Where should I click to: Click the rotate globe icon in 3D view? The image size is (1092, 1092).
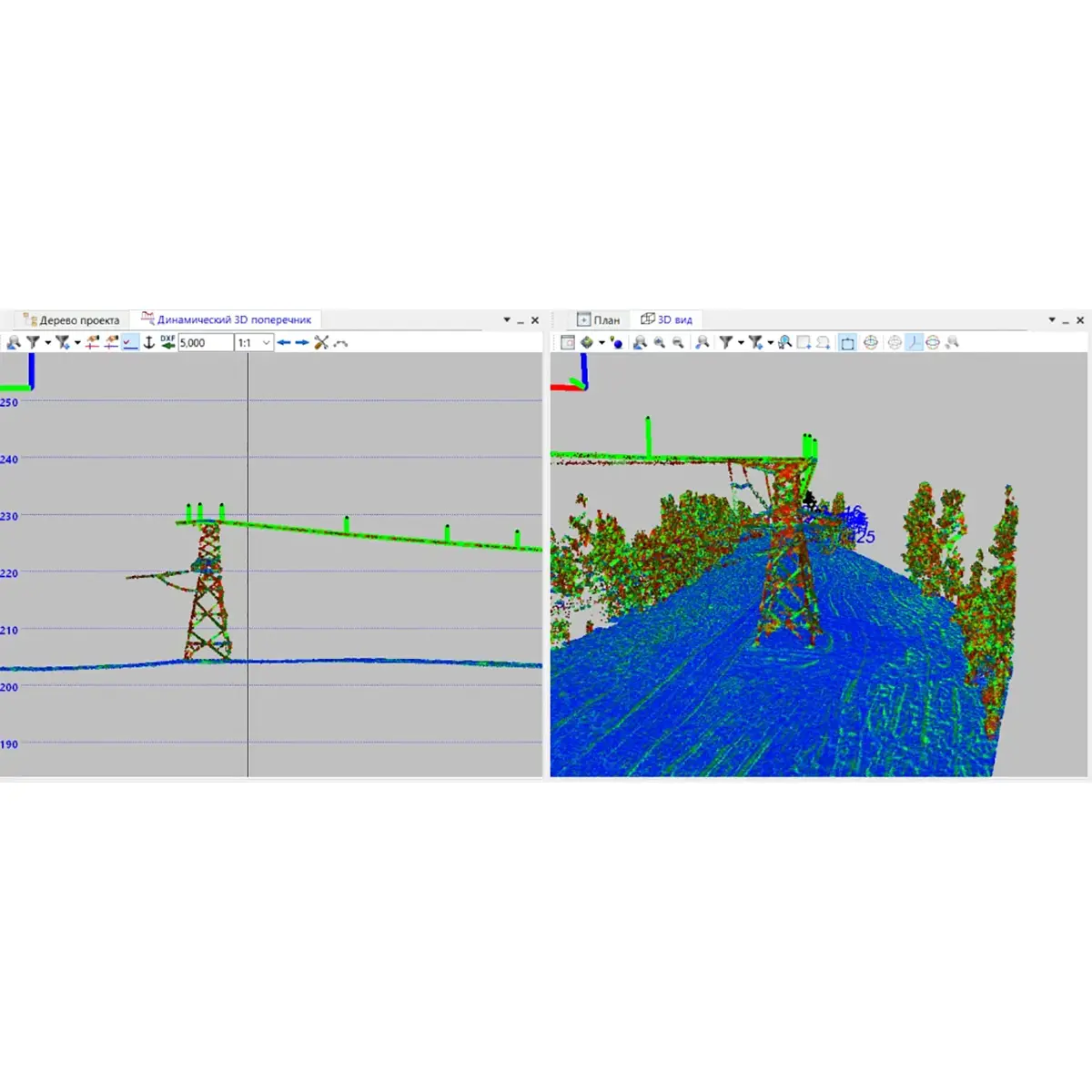[871, 343]
